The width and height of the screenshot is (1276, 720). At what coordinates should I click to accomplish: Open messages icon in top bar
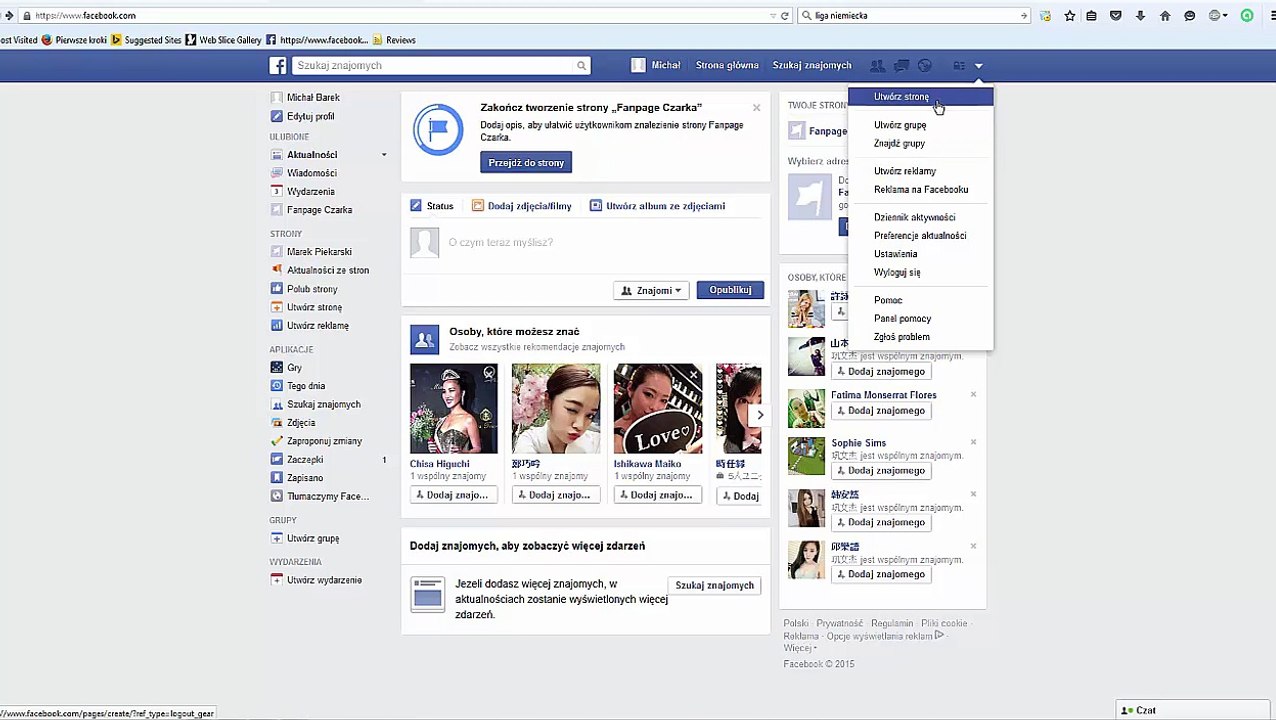(901, 66)
